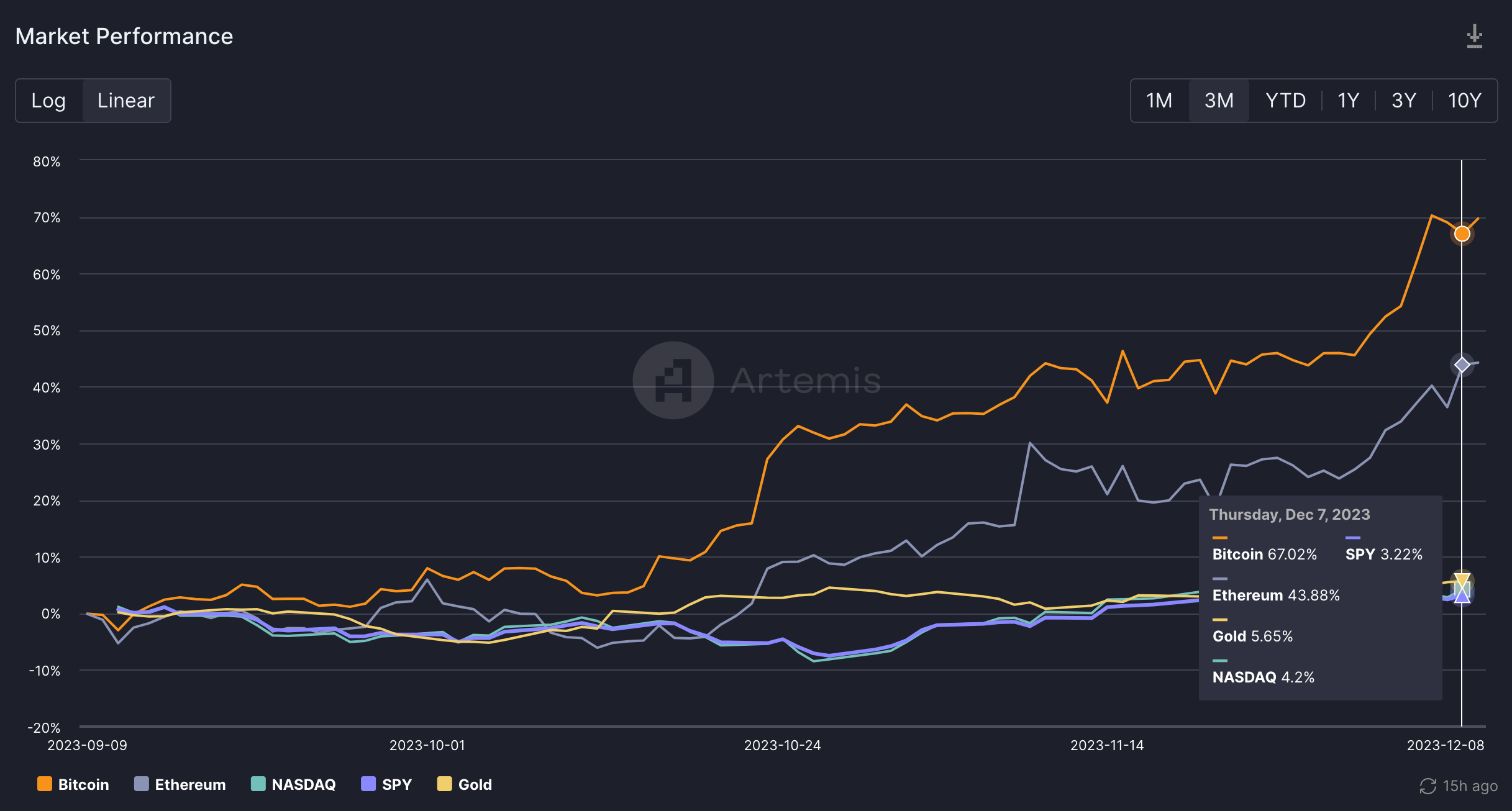The image size is (1512, 811).
Task: Toggle the SPY series purple legend swatch
Action: [368, 784]
